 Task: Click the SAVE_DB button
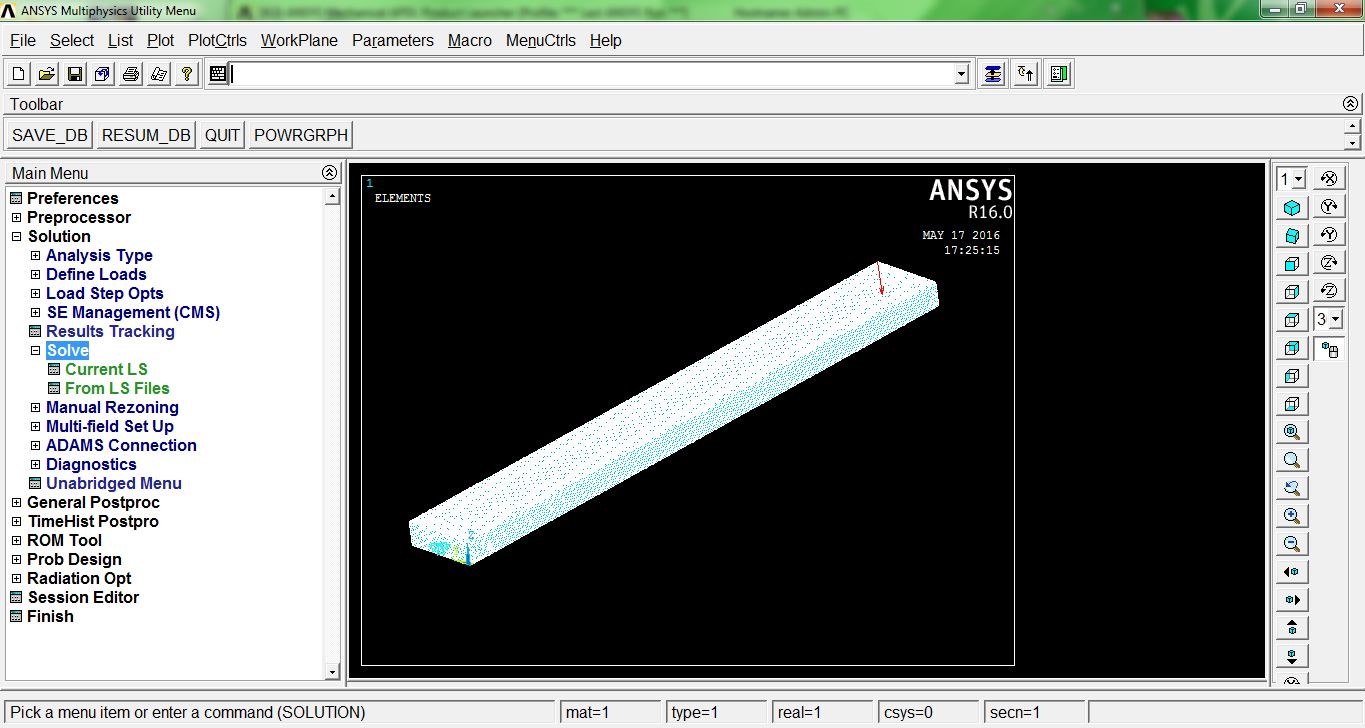50,135
